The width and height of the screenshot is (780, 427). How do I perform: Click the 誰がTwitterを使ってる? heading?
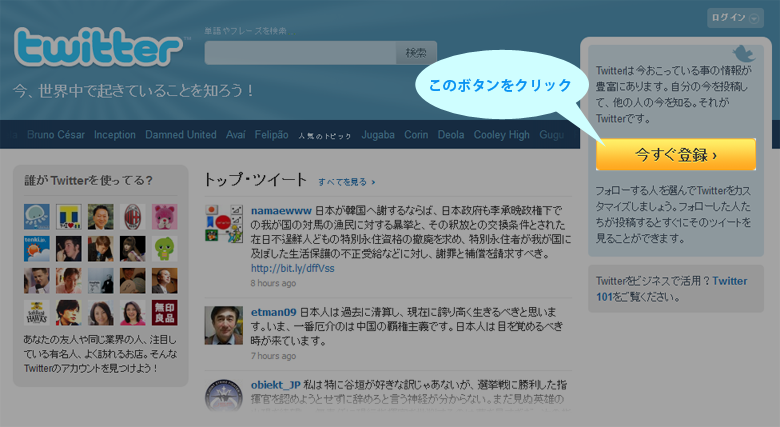coord(89,181)
